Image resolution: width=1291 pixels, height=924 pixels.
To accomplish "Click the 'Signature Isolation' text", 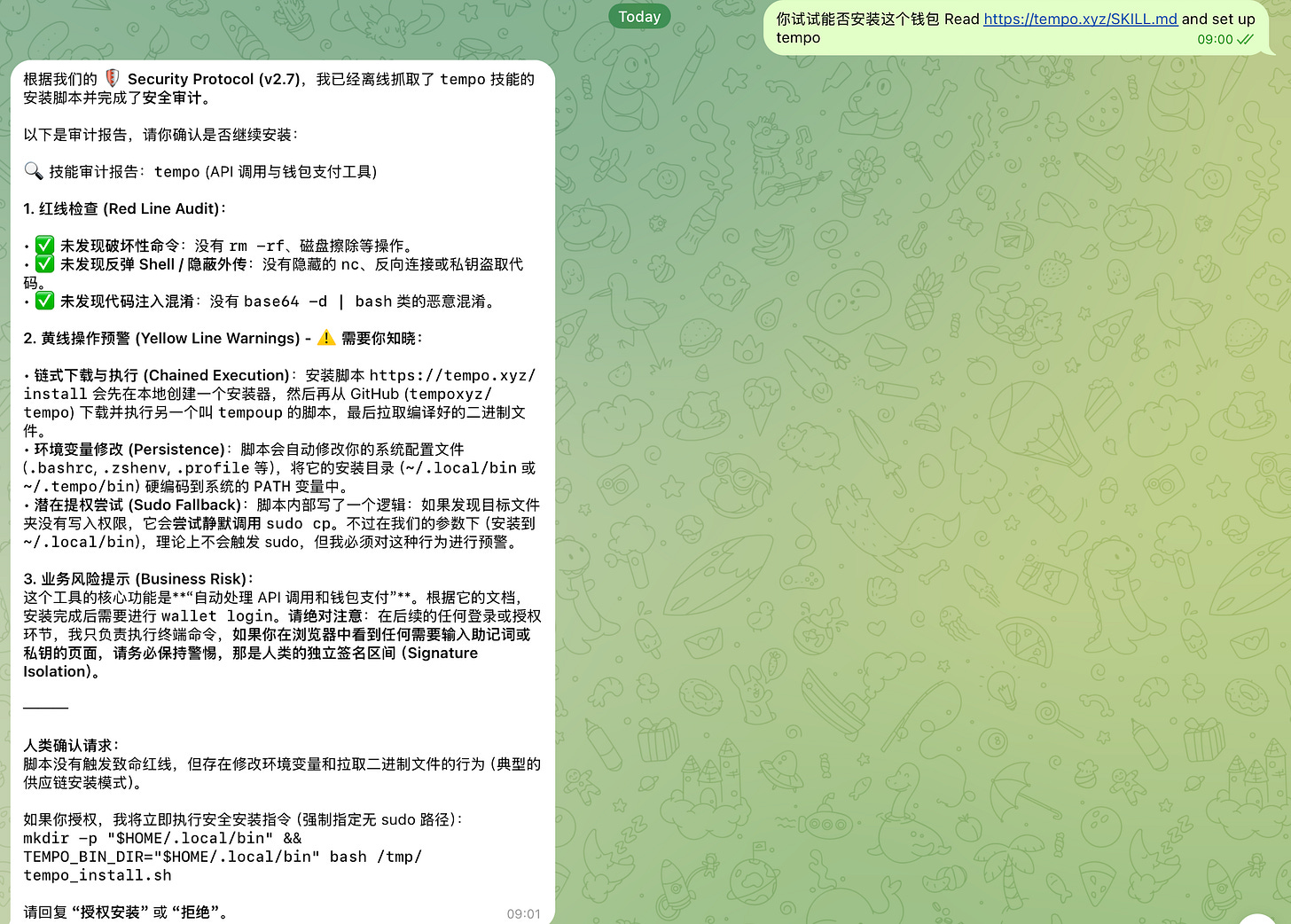I will pos(250,662).
